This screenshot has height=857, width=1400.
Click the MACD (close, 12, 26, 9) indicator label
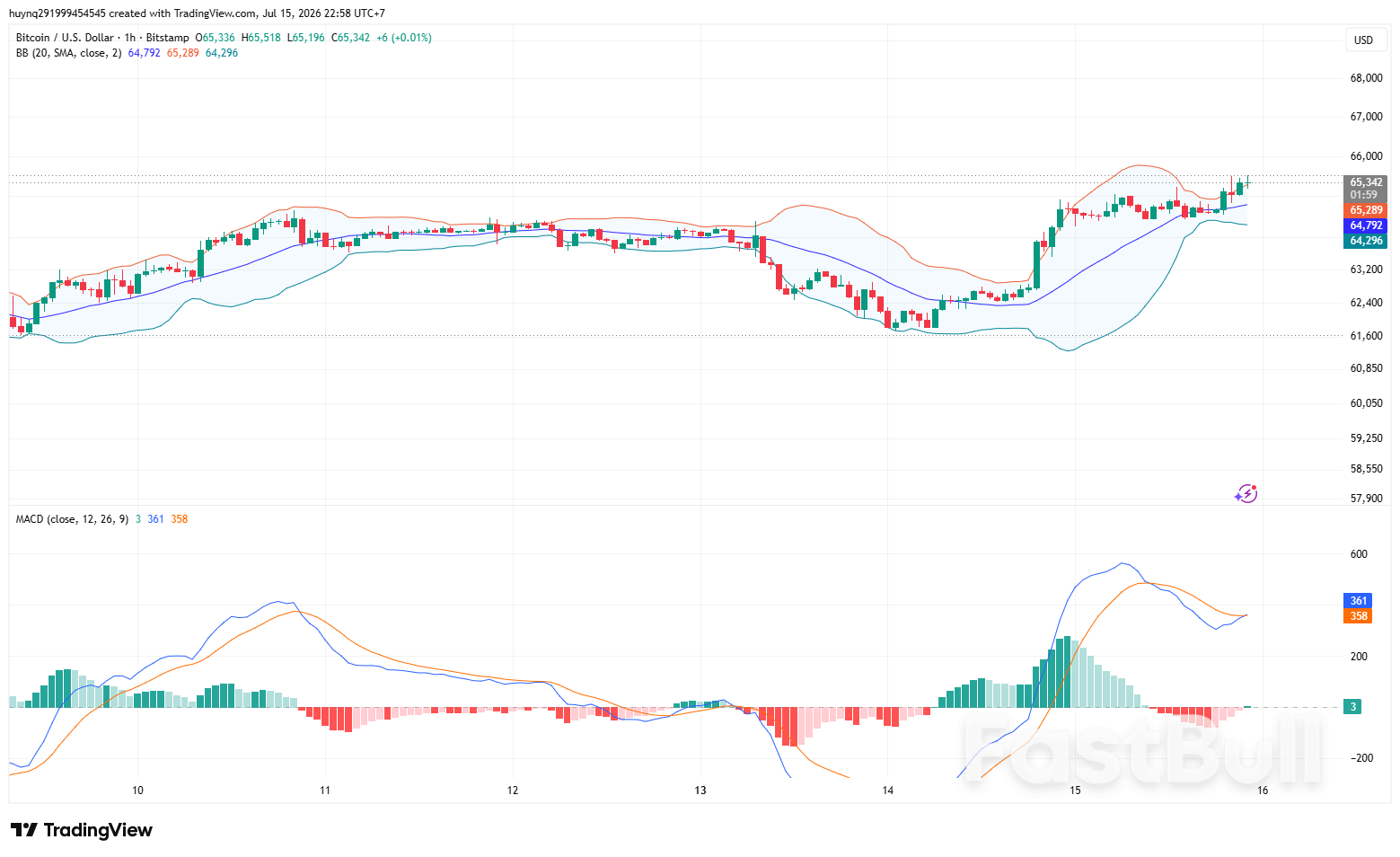(72, 519)
